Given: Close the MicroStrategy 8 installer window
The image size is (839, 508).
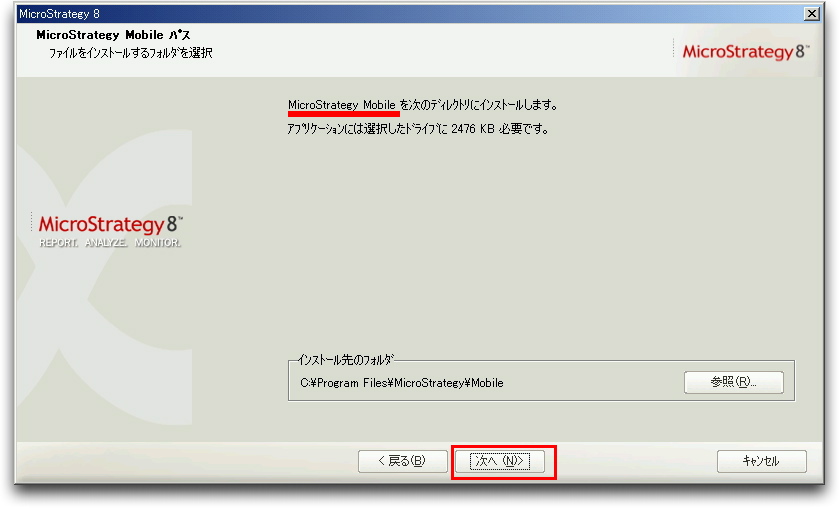Looking at the screenshot, I should point(812,13).
